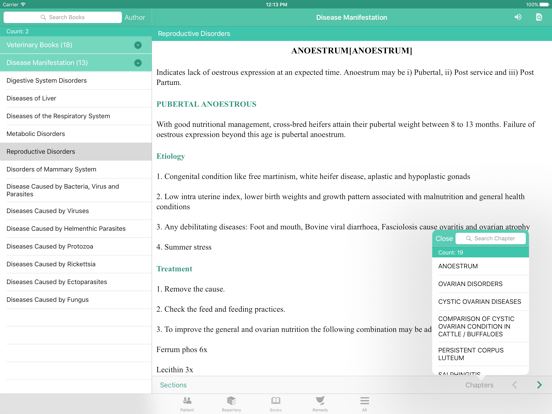Image resolution: width=552 pixels, height=414 pixels.
Task: Open the Books tab icon
Action: (276, 403)
